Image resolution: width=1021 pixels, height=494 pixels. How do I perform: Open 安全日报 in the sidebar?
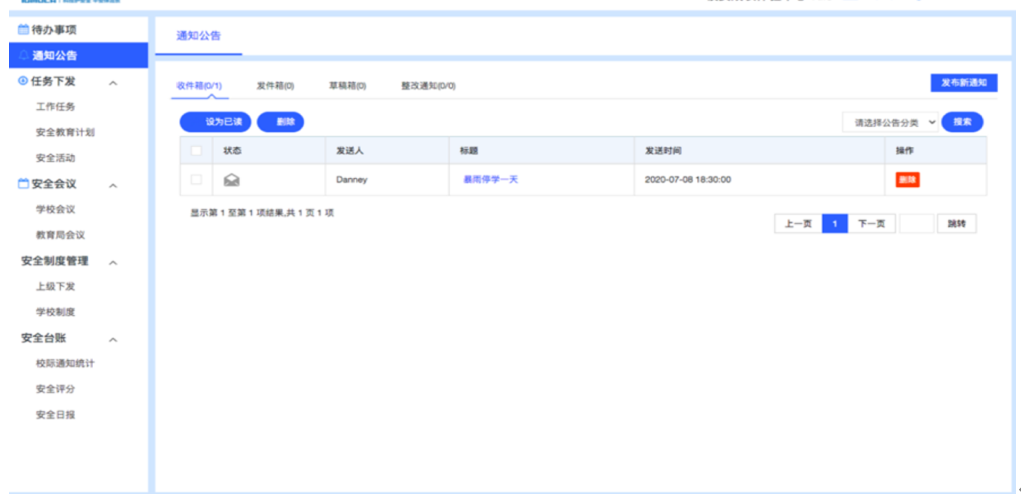pyautogui.click(x=55, y=415)
